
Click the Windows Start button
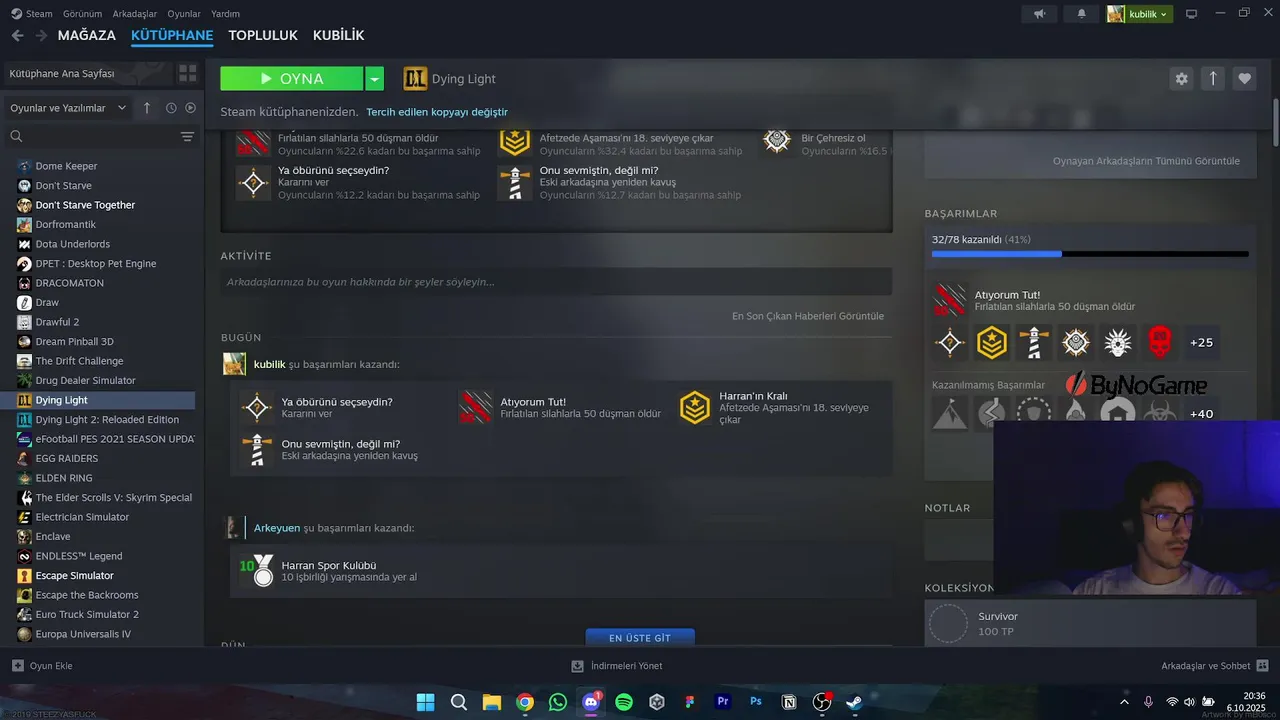coord(426,702)
